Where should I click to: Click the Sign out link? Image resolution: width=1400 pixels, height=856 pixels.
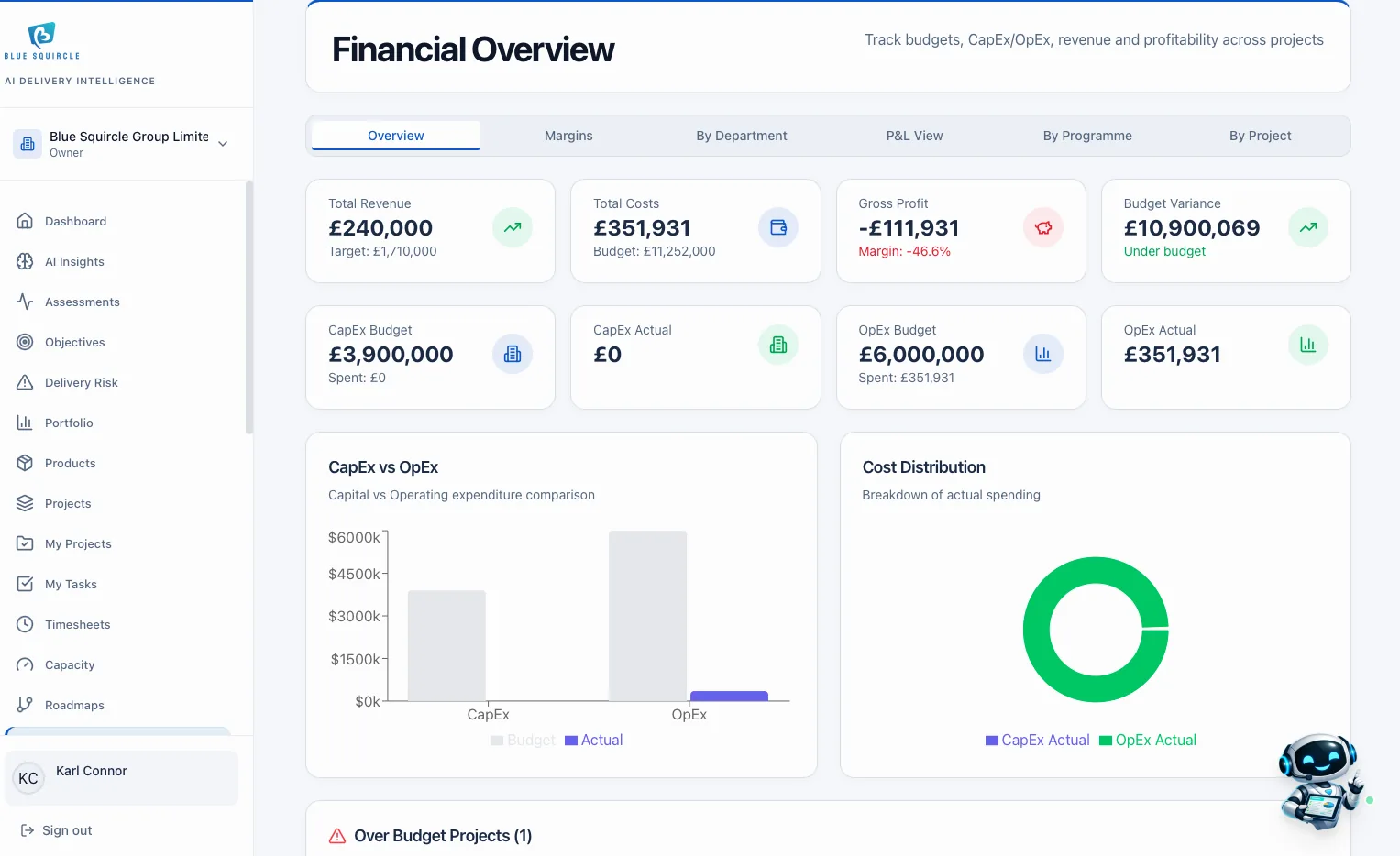[x=57, y=830]
